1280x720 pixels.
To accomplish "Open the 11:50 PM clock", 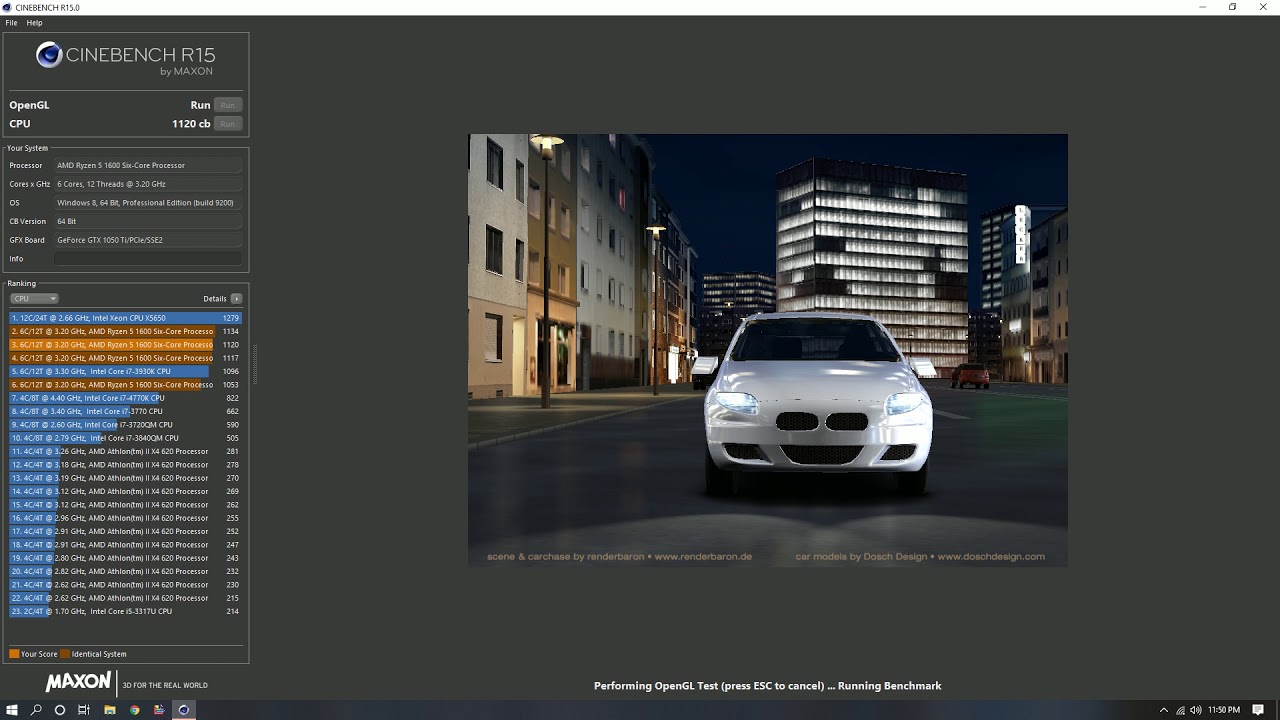I will (x=1224, y=710).
